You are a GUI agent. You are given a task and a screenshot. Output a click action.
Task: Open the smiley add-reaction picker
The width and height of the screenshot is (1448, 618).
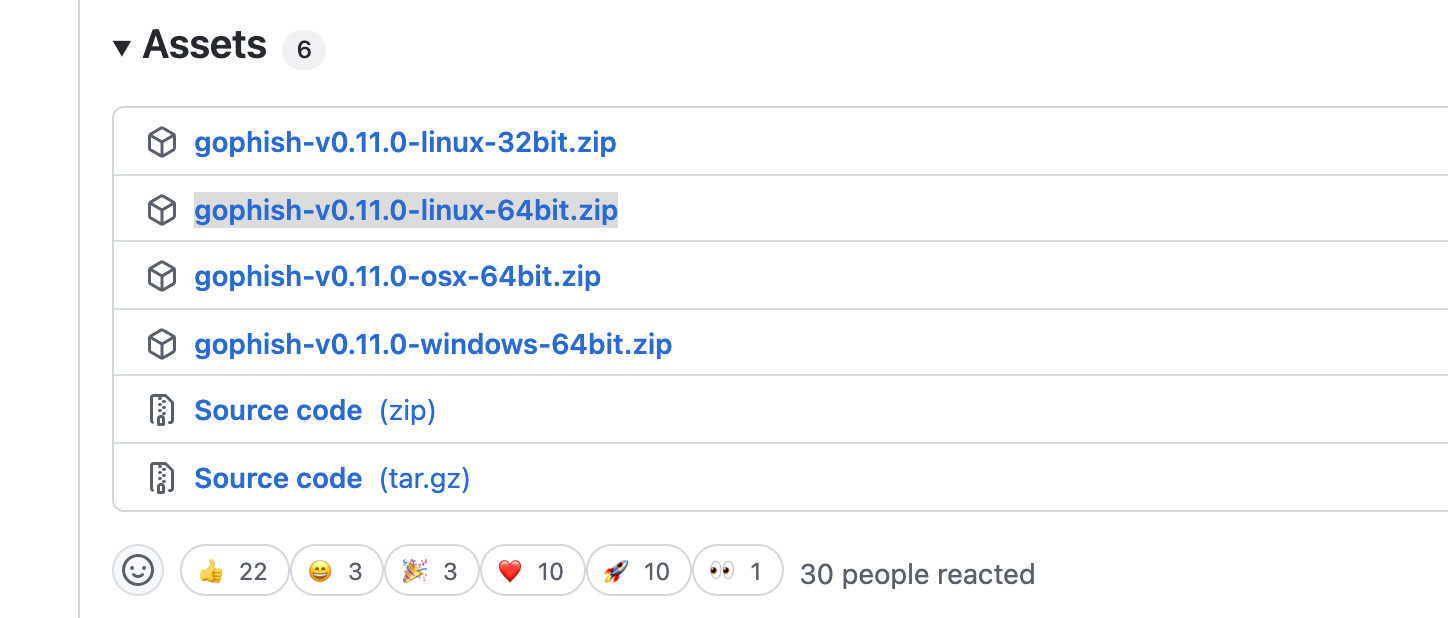[138, 571]
